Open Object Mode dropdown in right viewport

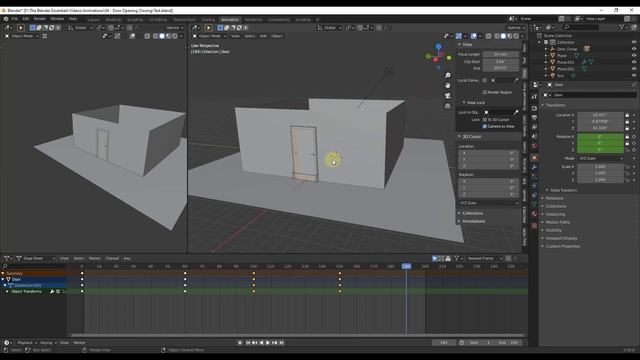[209, 36]
